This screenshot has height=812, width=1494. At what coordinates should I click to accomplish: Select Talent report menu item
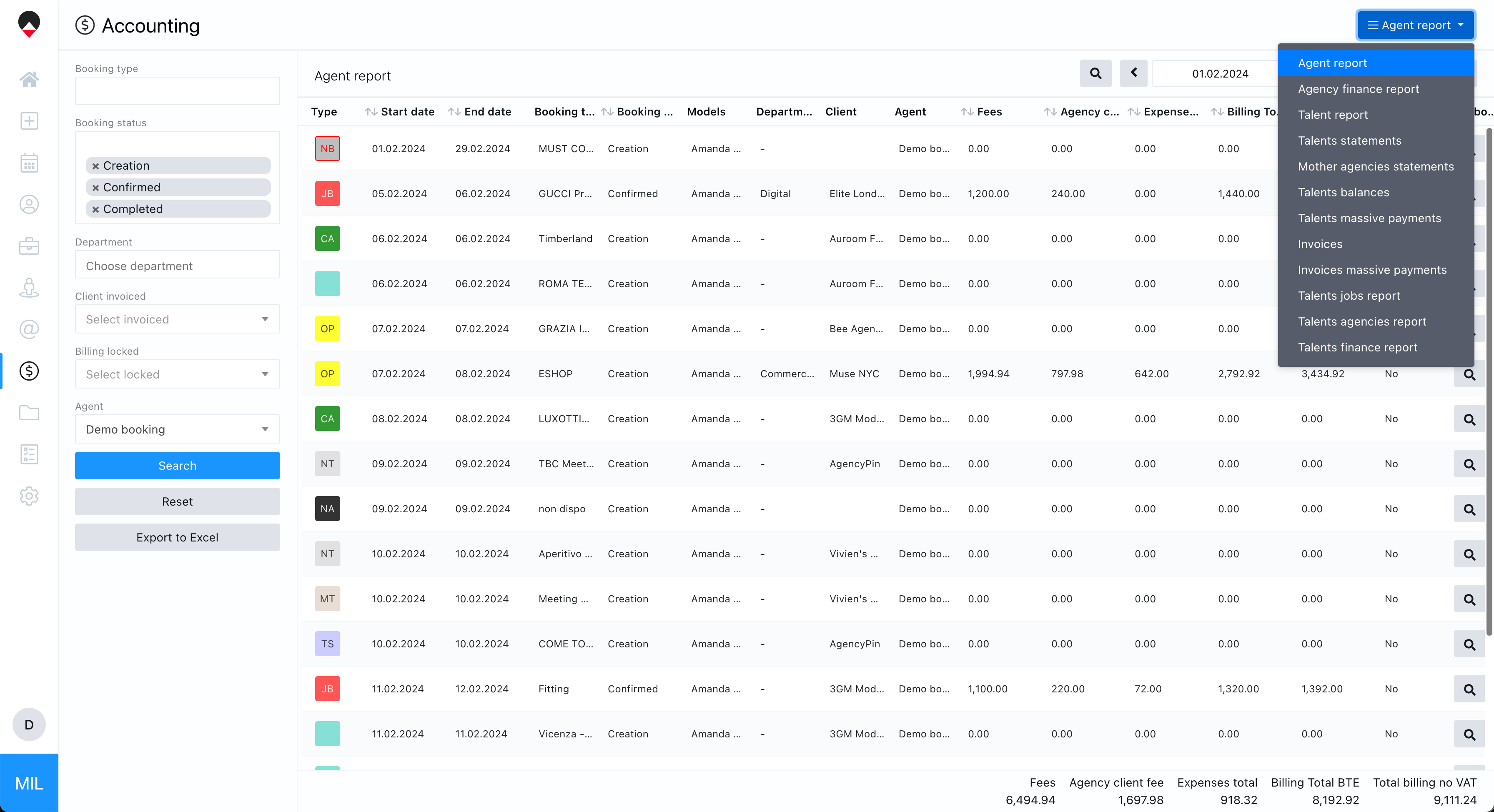[x=1376, y=115]
